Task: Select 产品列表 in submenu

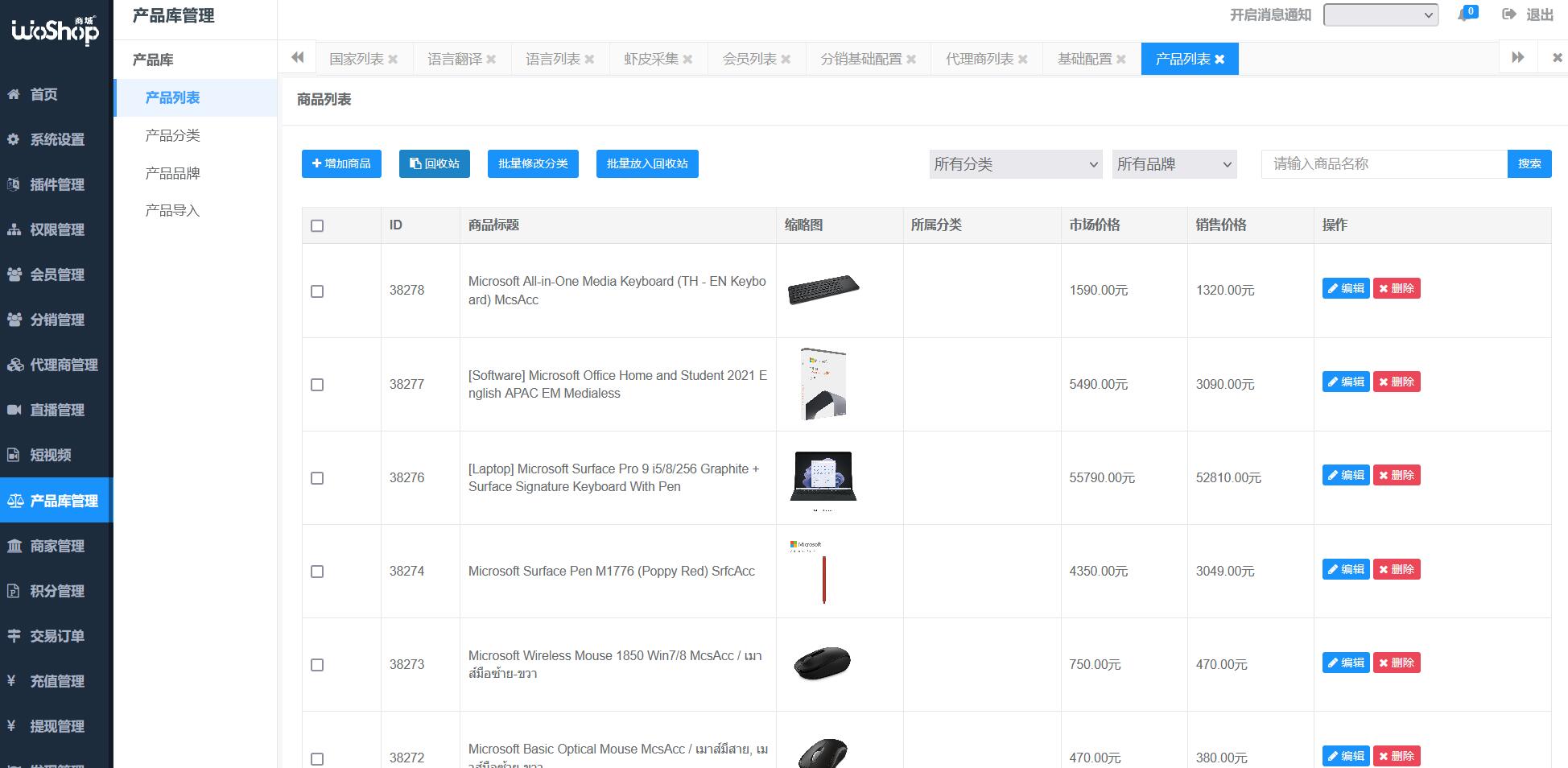Action: 196,97
